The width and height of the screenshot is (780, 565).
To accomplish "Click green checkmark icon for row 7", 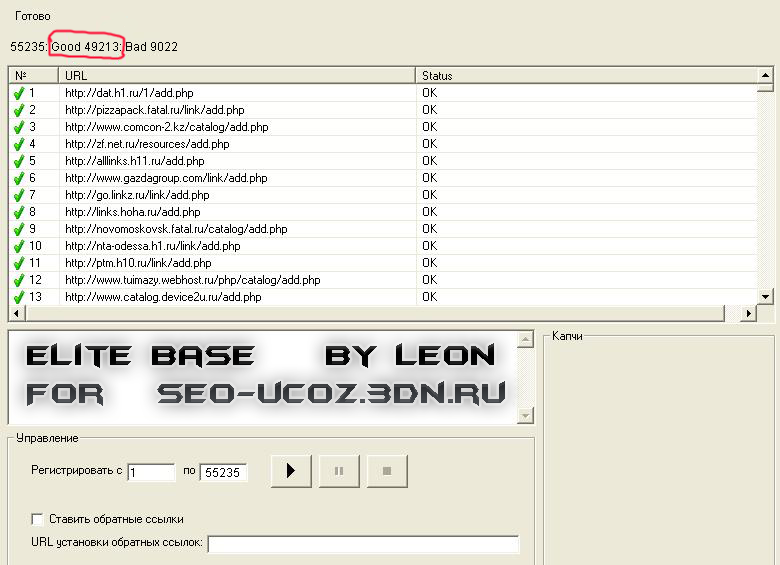I will [18, 195].
